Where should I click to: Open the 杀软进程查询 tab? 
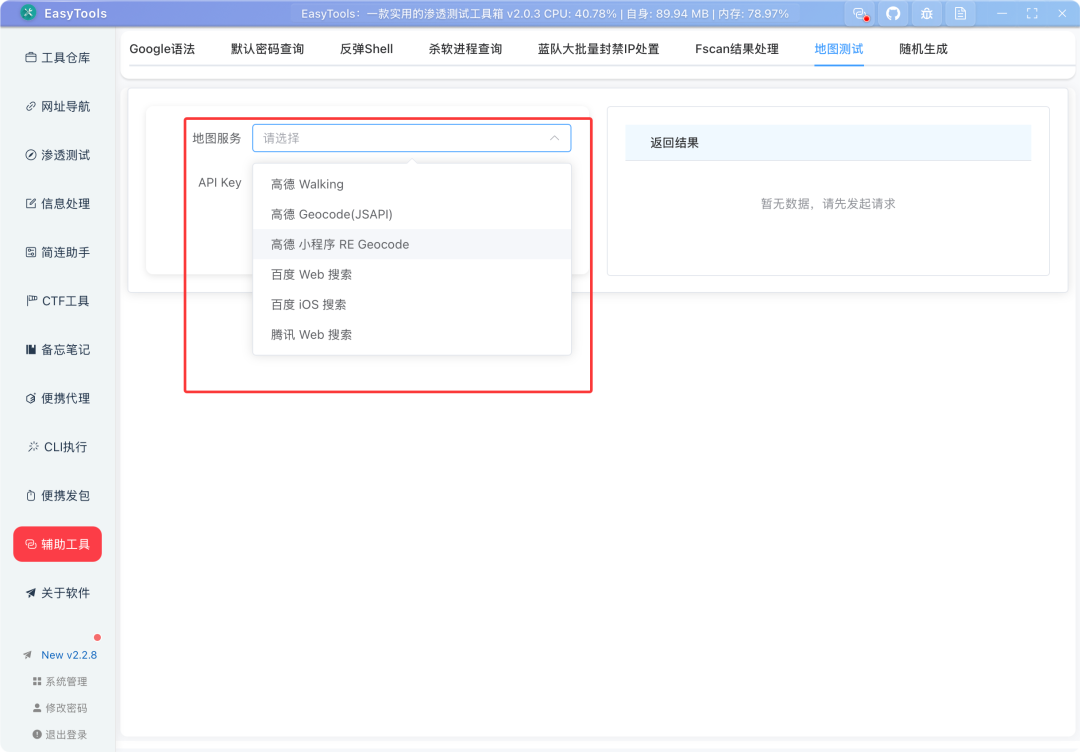[466, 49]
